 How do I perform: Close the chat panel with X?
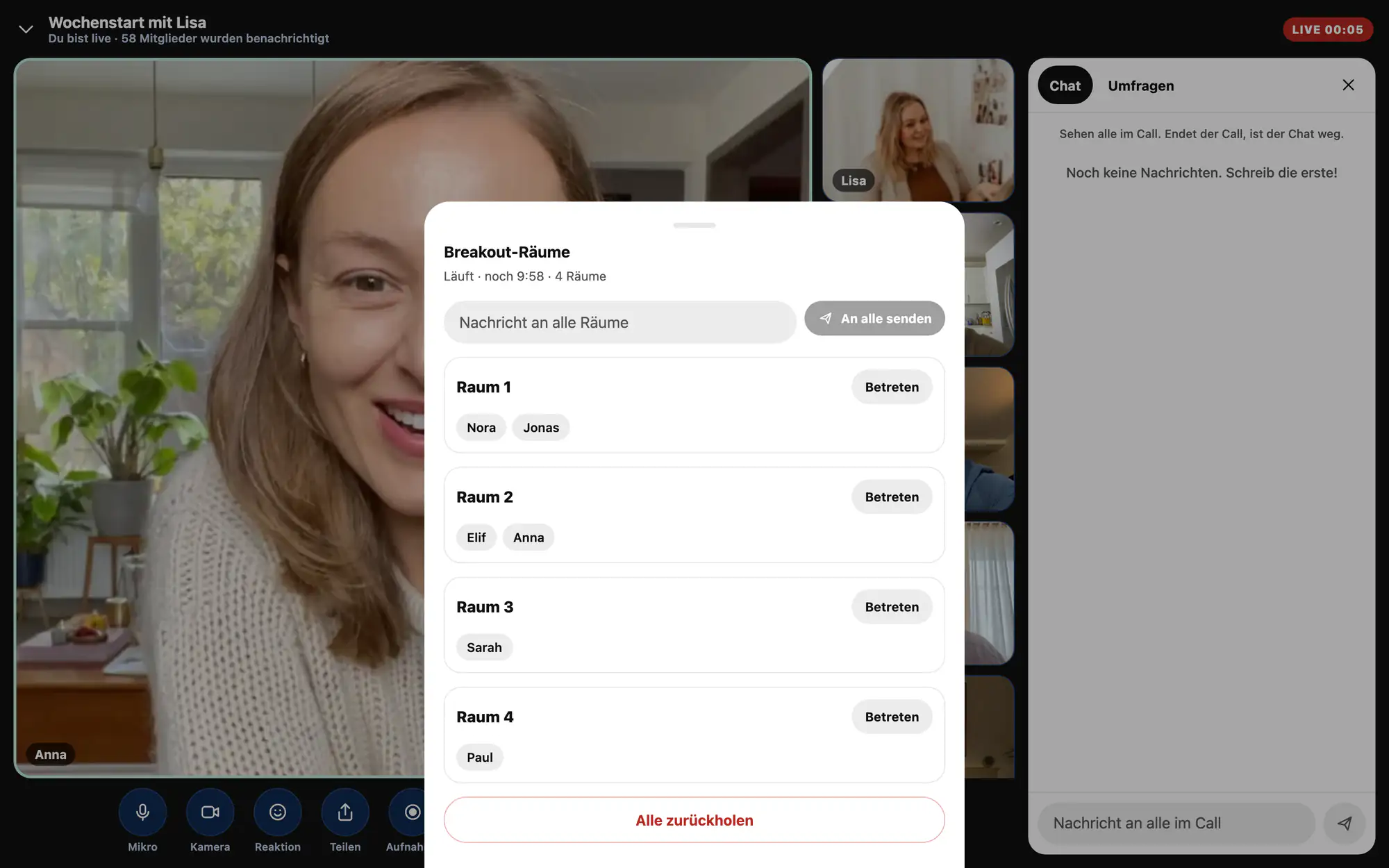click(x=1348, y=85)
